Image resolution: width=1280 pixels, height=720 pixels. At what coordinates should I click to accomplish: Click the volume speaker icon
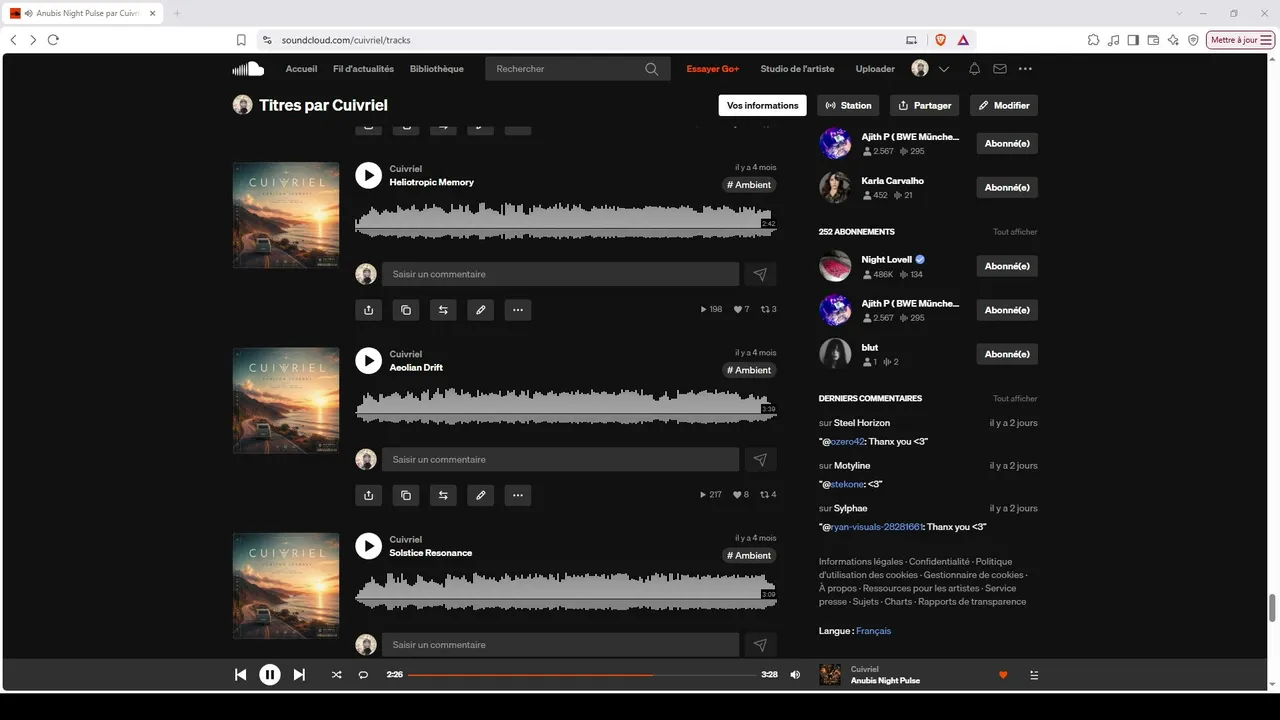click(x=795, y=675)
